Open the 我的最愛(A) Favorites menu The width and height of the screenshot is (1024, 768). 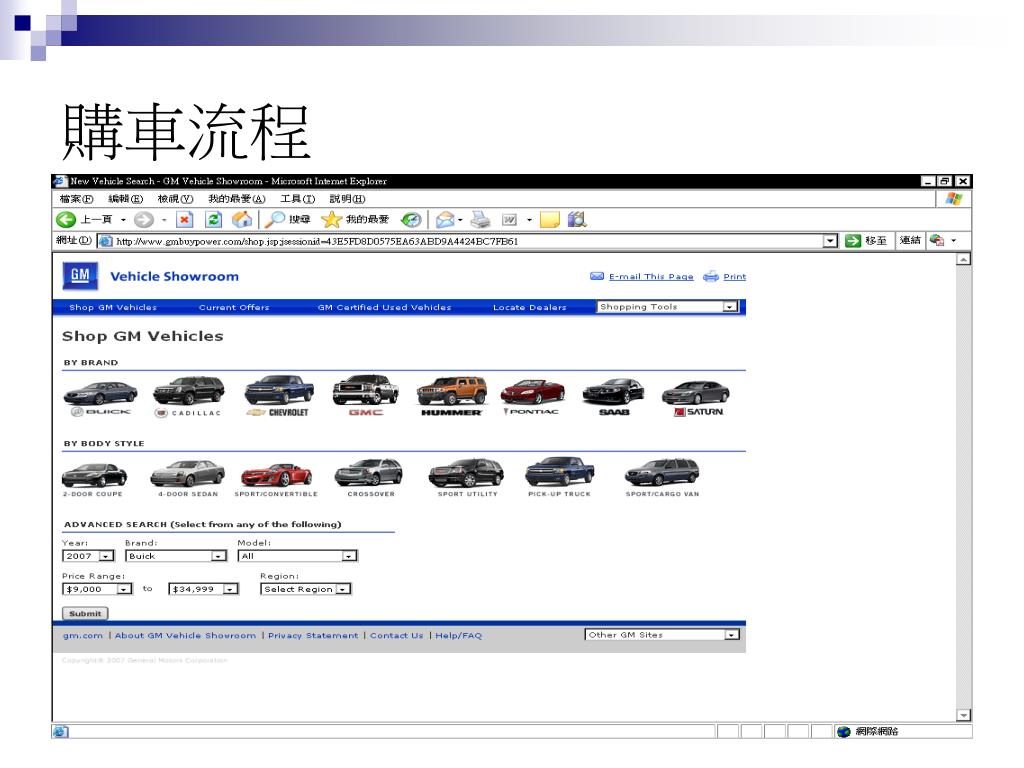point(236,199)
